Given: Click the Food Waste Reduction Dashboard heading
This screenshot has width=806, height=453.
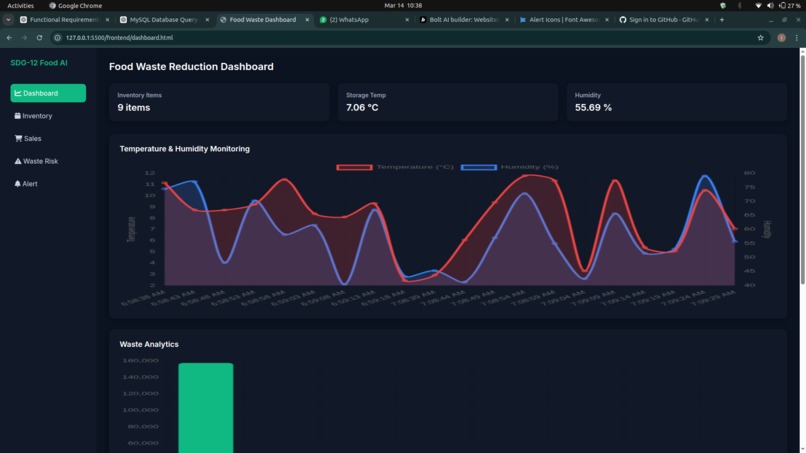Looking at the screenshot, I should [191, 66].
